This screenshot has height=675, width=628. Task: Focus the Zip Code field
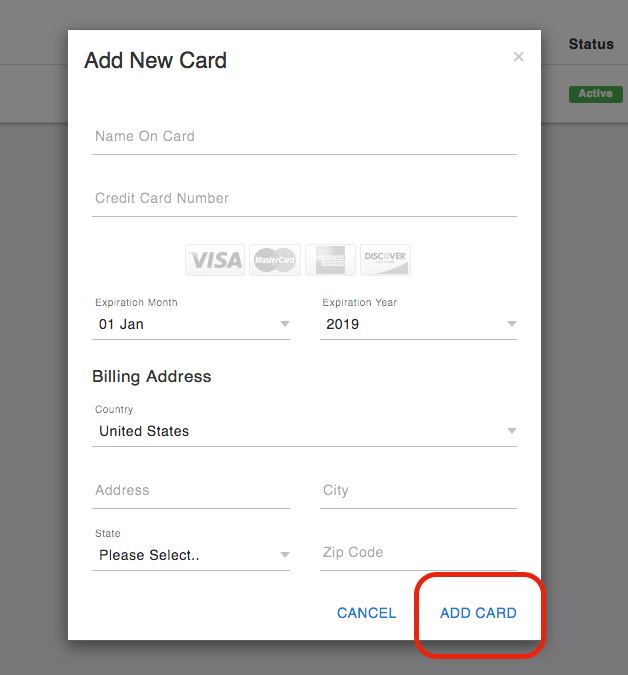(x=418, y=553)
